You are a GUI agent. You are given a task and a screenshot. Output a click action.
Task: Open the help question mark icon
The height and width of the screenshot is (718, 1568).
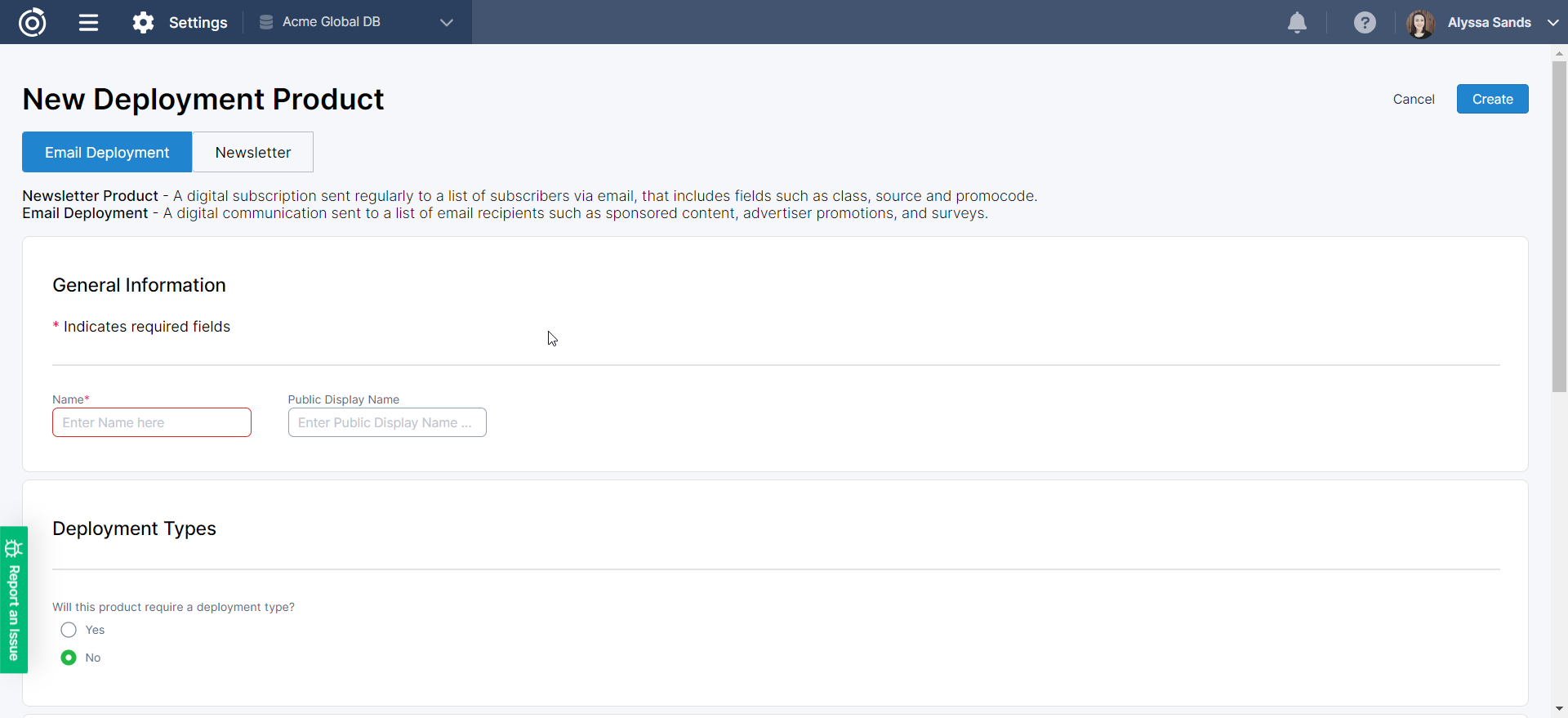click(x=1365, y=22)
